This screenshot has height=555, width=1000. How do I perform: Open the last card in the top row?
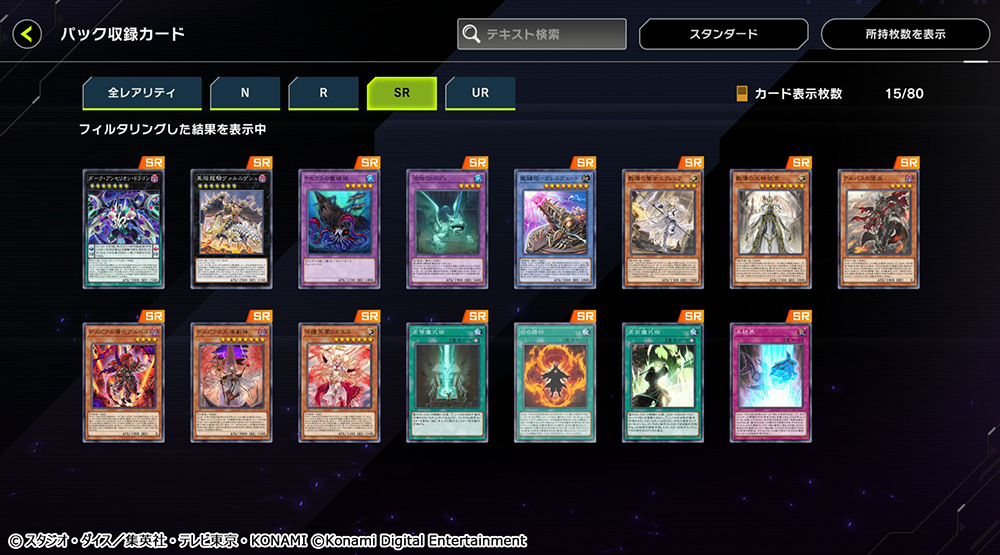point(878,229)
